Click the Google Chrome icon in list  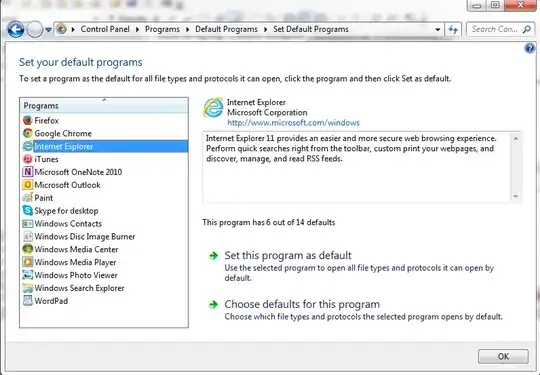pos(28,133)
